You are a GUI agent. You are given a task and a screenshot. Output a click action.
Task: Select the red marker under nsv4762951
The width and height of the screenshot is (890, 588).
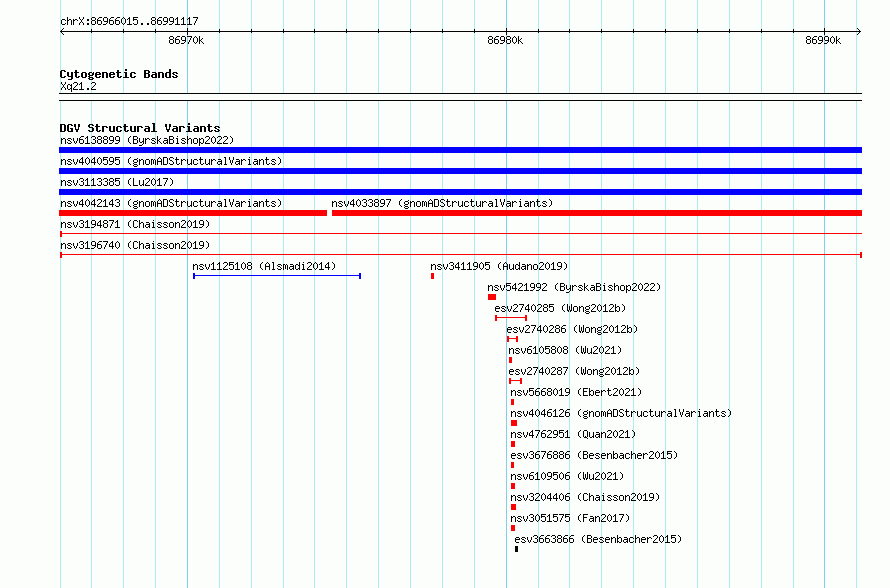tap(513, 444)
